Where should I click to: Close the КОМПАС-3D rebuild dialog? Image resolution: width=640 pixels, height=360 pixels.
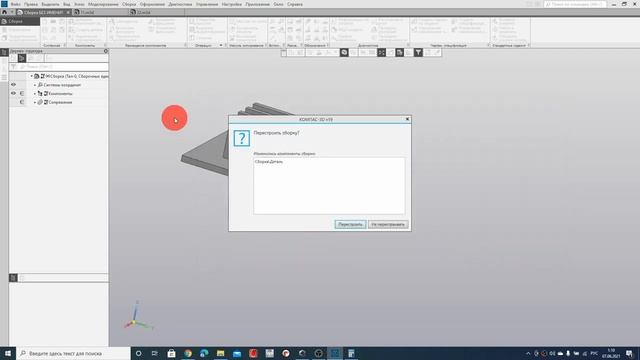tap(407, 119)
